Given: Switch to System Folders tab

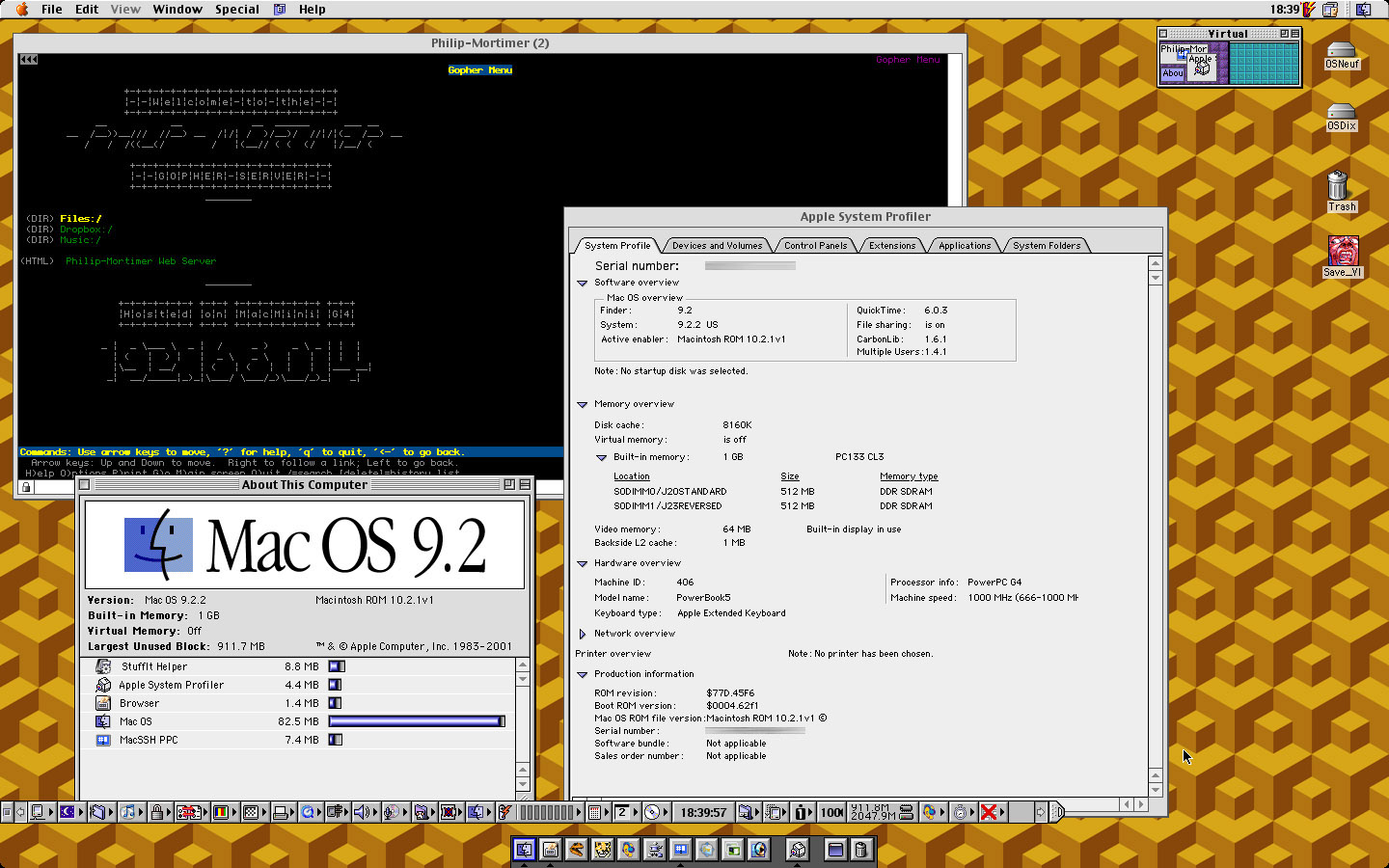Looking at the screenshot, I should (1047, 245).
